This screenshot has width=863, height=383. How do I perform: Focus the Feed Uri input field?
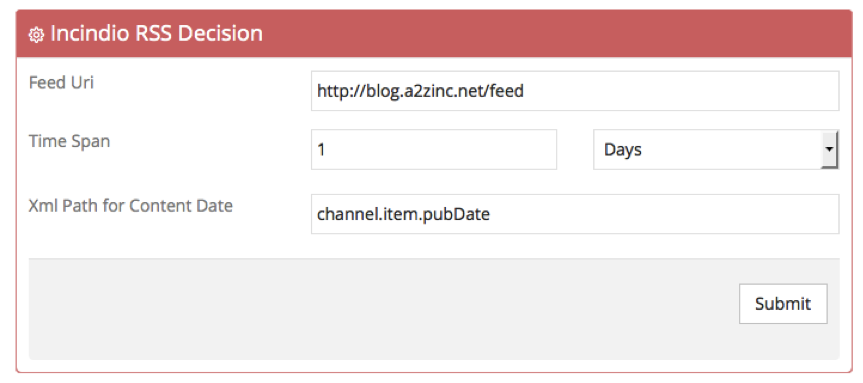[x=575, y=91]
